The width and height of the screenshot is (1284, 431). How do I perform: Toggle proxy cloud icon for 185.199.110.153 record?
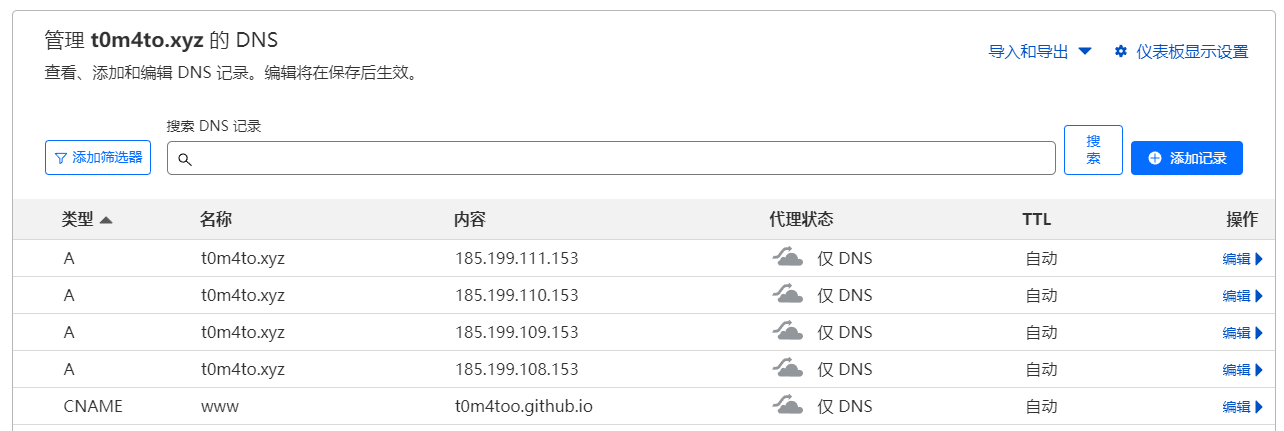(x=788, y=295)
